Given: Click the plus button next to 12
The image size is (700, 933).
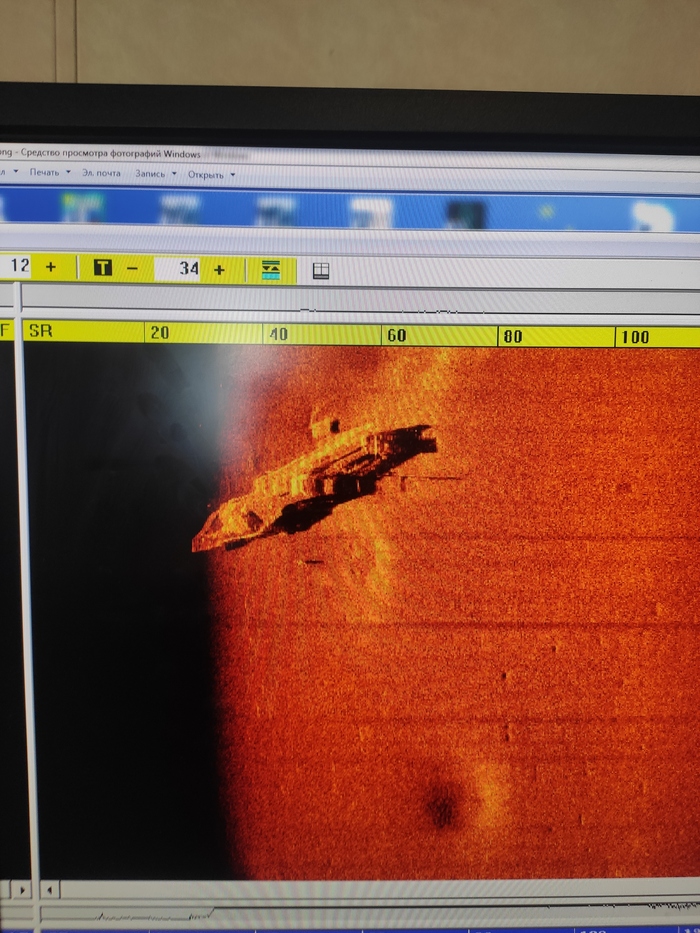Looking at the screenshot, I should pos(50,267).
